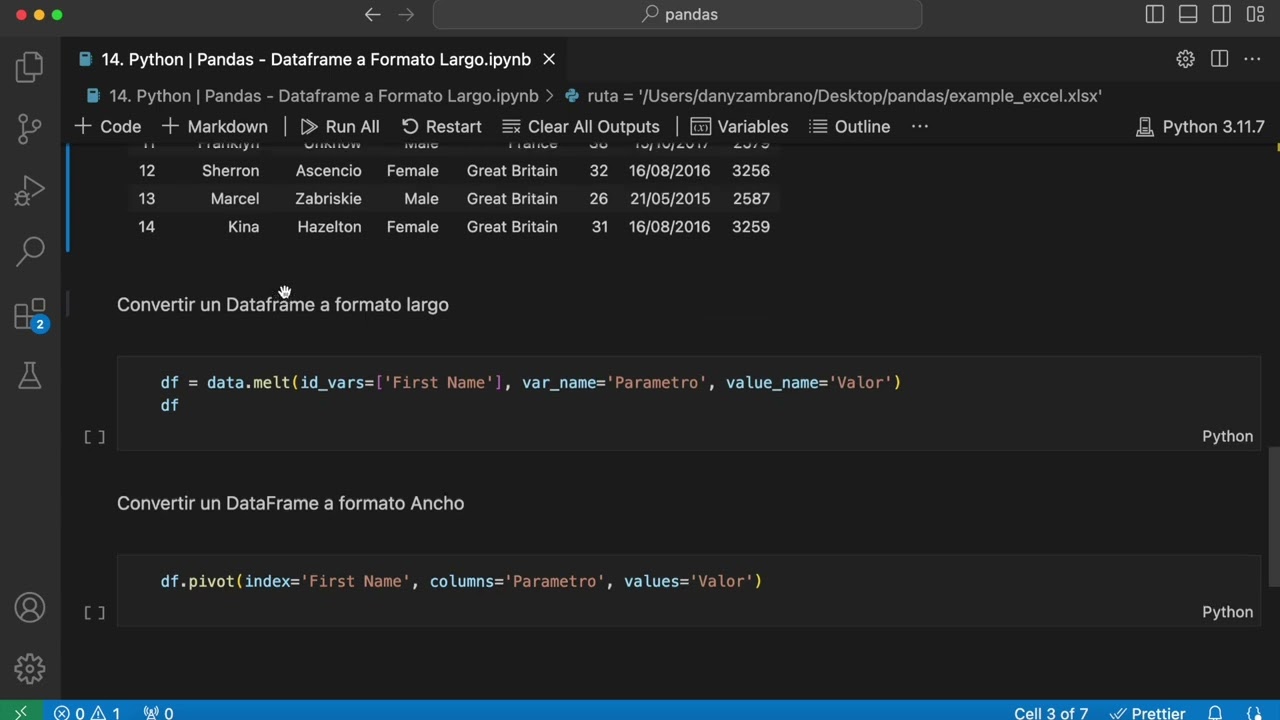Open forwarded ports status item
Screen dimensions: 1280x720
pos(158,712)
